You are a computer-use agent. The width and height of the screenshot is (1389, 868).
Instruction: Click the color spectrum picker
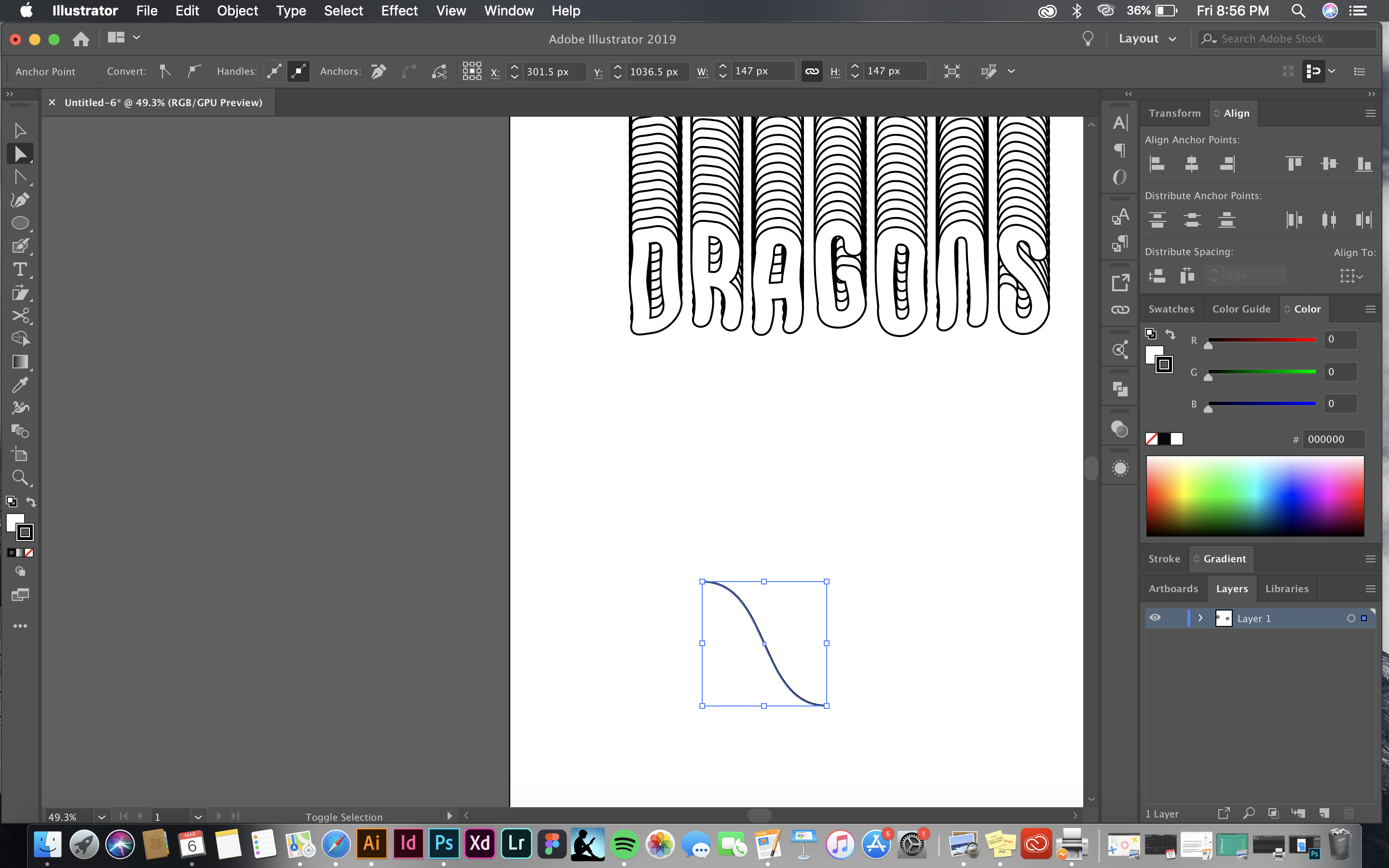pyautogui.click(x=1255, y=496)
